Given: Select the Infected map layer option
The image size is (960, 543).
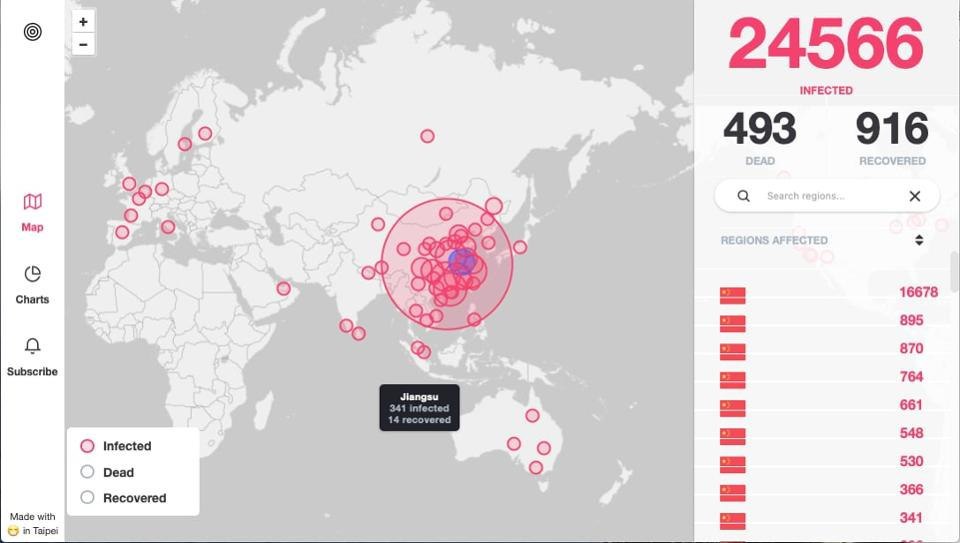Looking at the screenshot, I should coord(87,446).
